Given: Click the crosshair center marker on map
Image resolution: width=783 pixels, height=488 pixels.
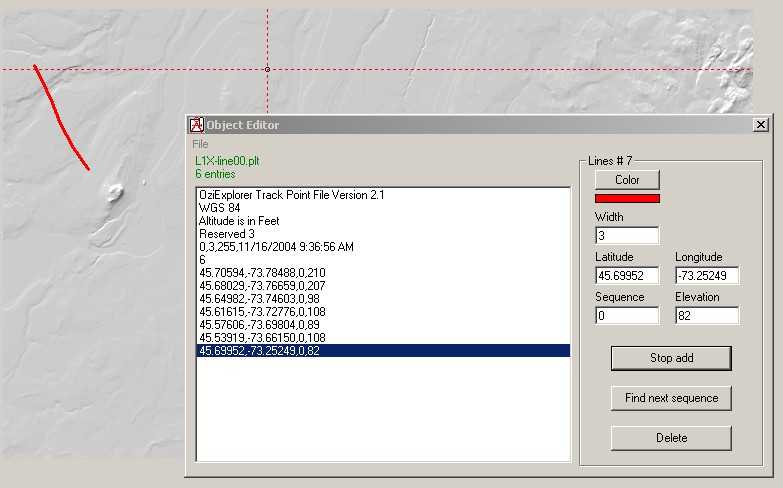Looking at the screenshot, I should tap(267, 69).
